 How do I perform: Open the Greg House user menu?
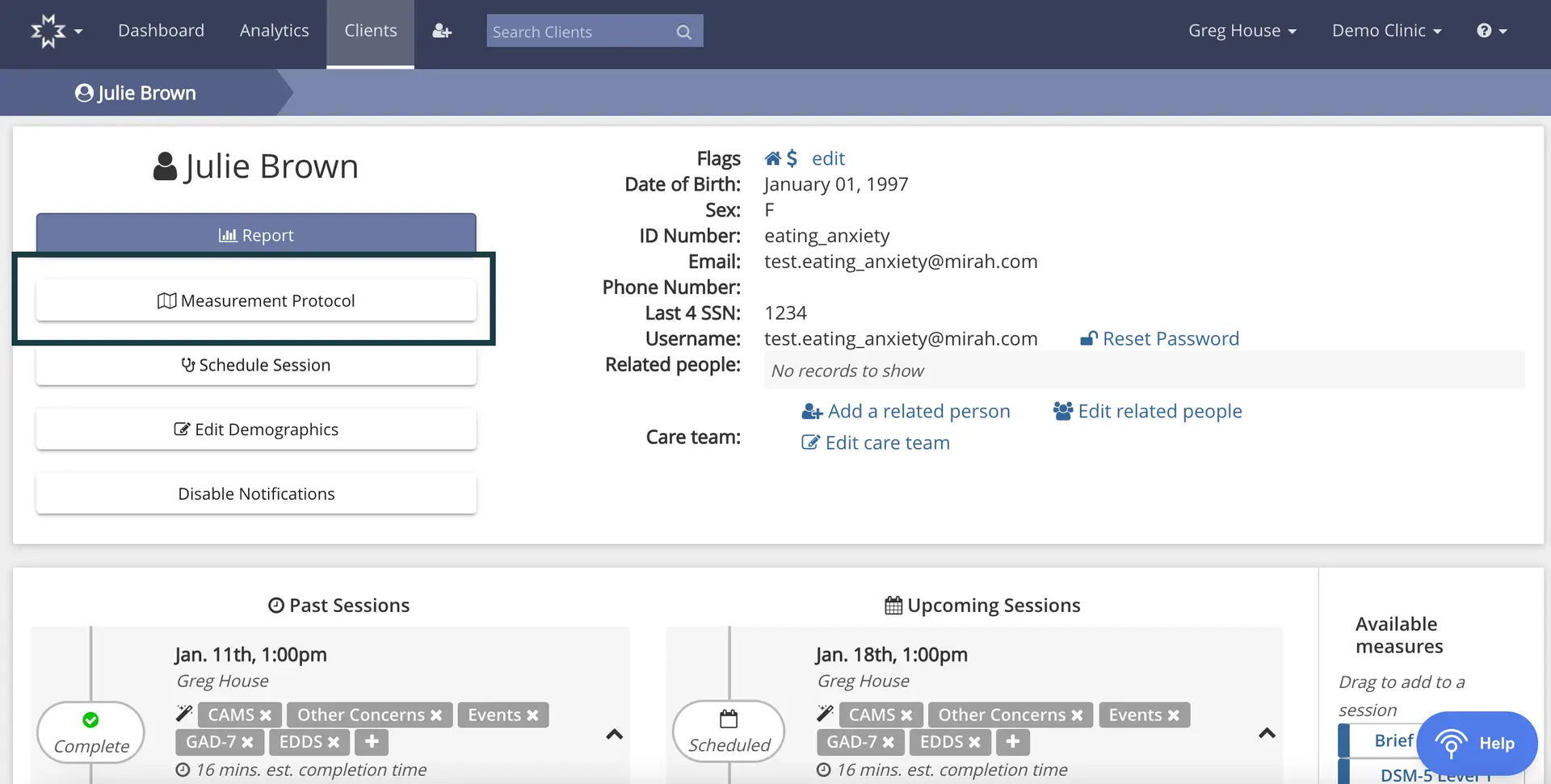point(1242,30)
